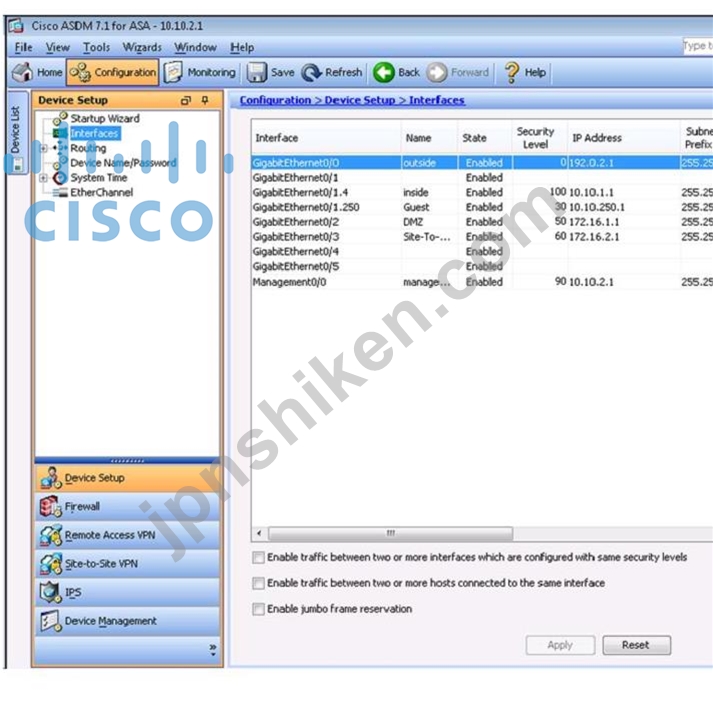Image resolution: width=713 pixels, height=724 pixels.
Task: Select Routing tree item
Action: pyautogui.click(x=88, y=148)
